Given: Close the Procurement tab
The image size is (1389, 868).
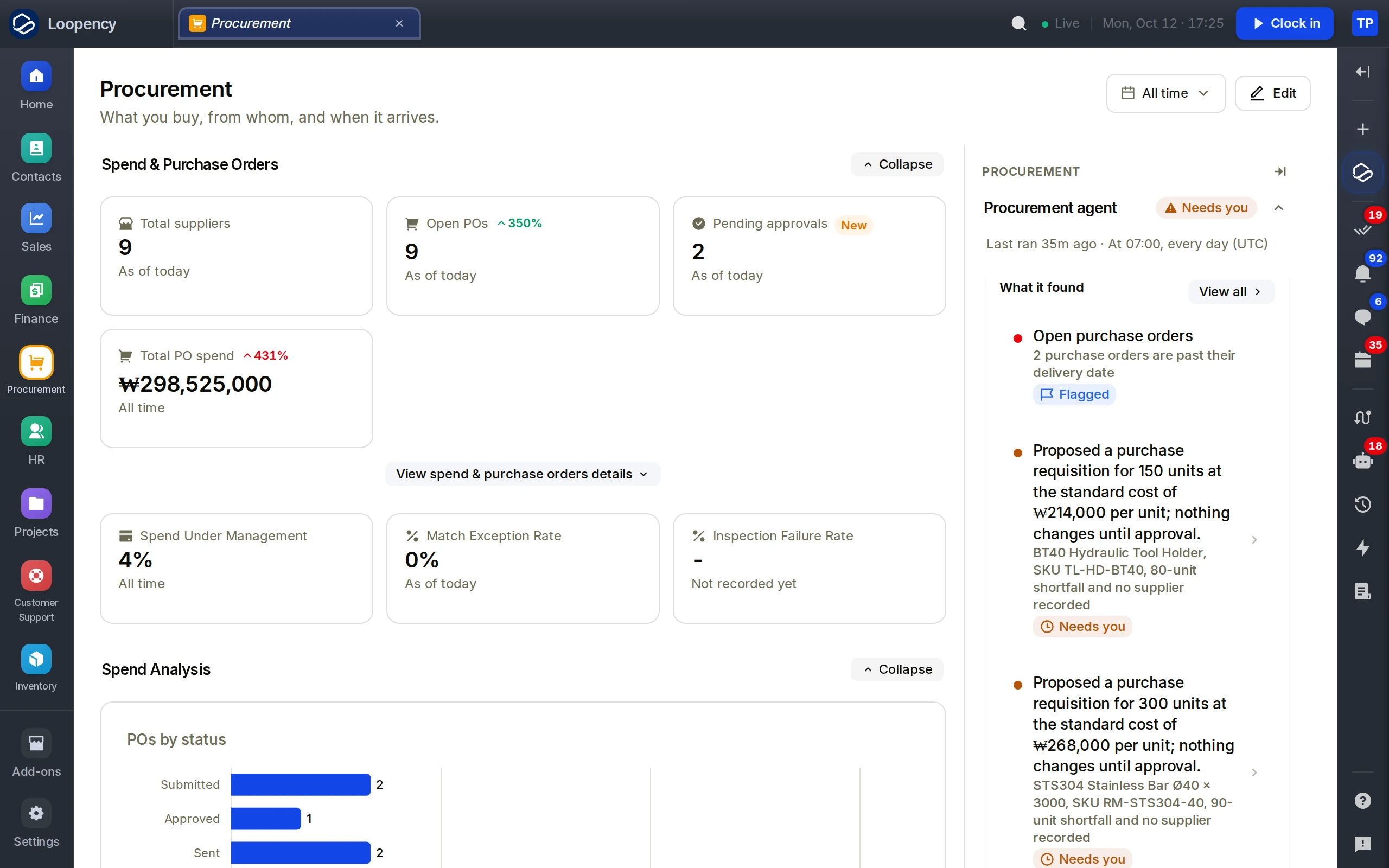Looking at the screenshot, I should (399, 23).
